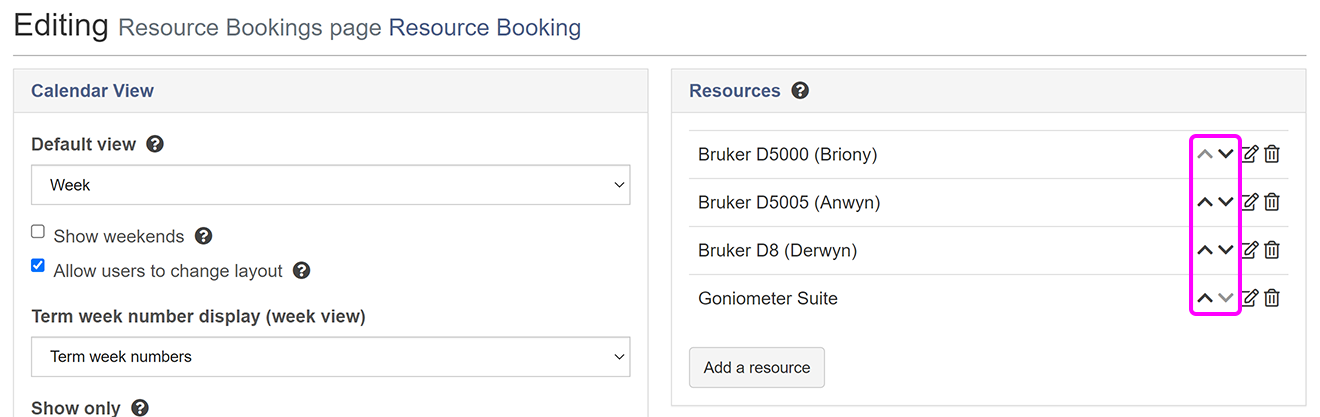Edit the Bruker D5000 (Briony) resource

click(x=1250, y=154)
